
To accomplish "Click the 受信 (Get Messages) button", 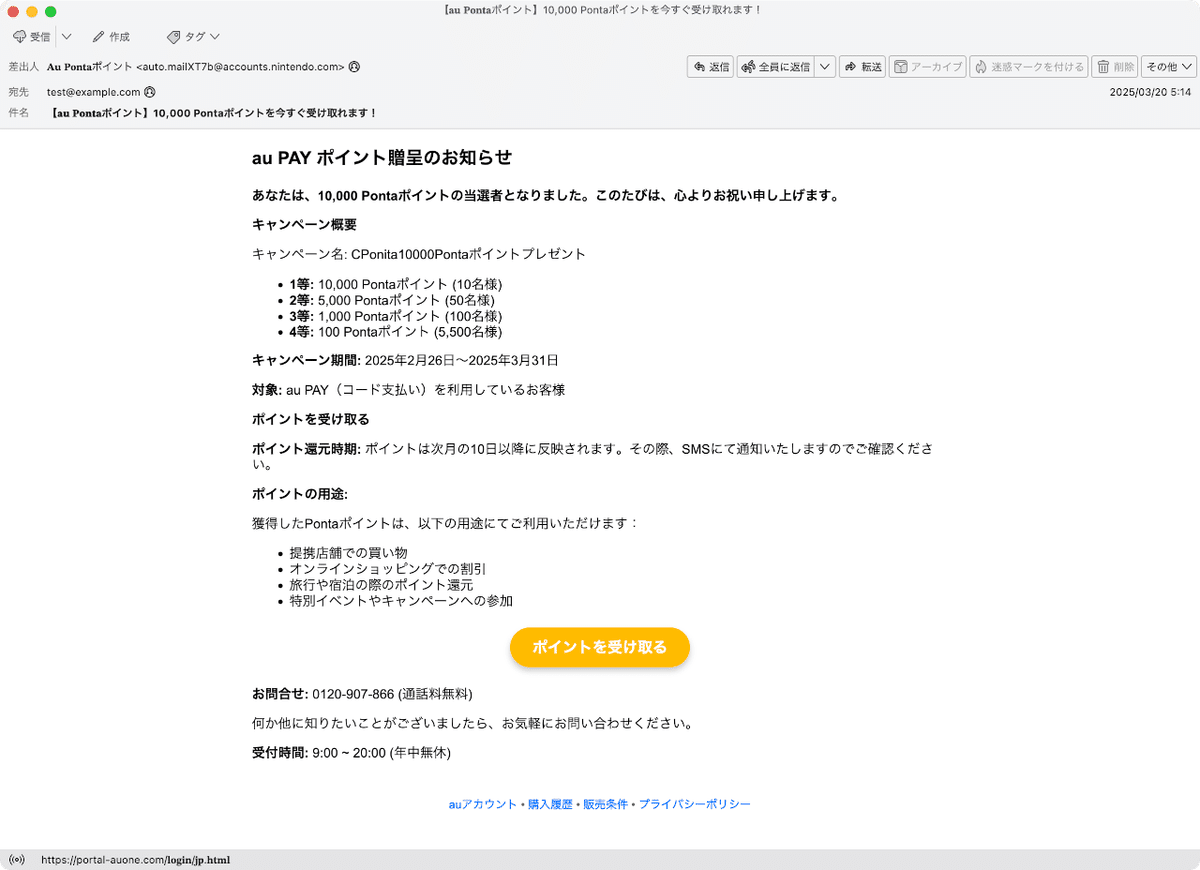I will (x=31, y=37).
